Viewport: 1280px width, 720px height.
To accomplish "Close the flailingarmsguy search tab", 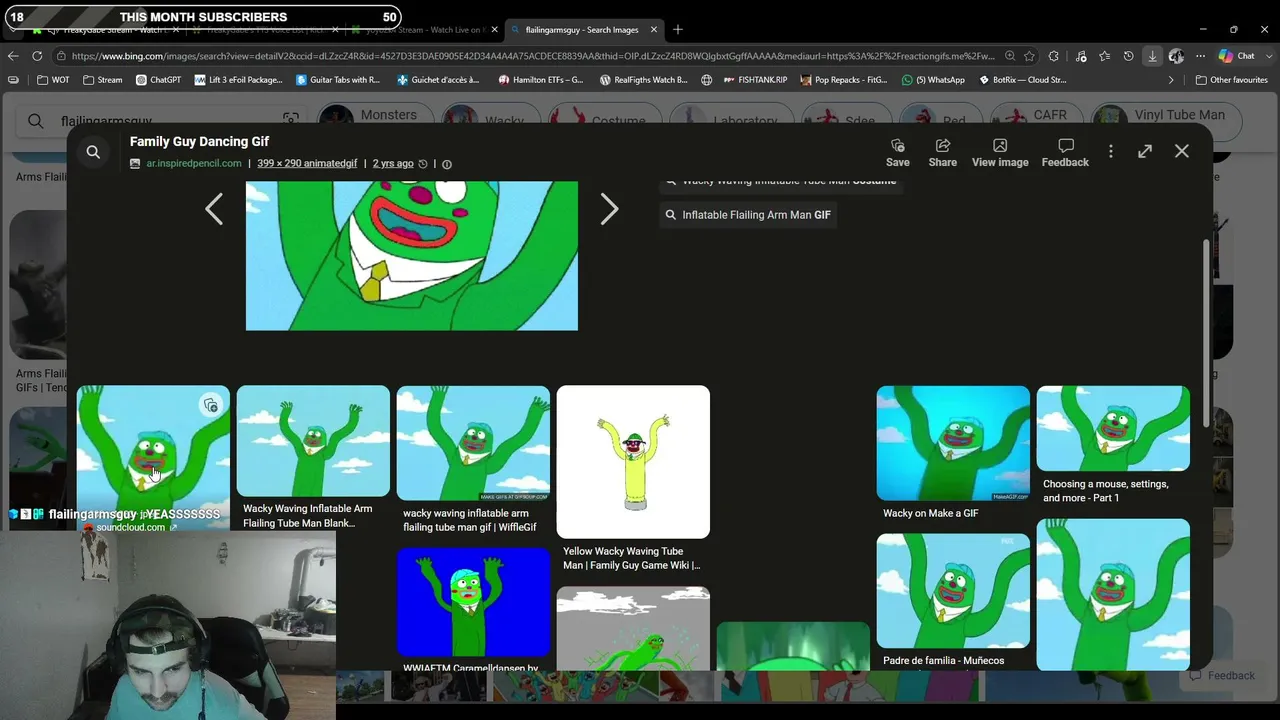I will pyautogui.click(x=654, y=29).
